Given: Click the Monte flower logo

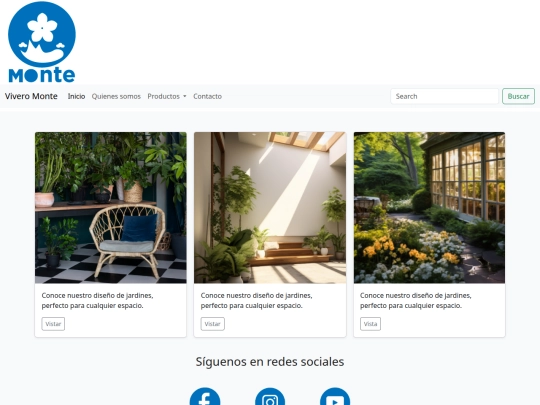Looking at the screenshot, I should (42, 42).
